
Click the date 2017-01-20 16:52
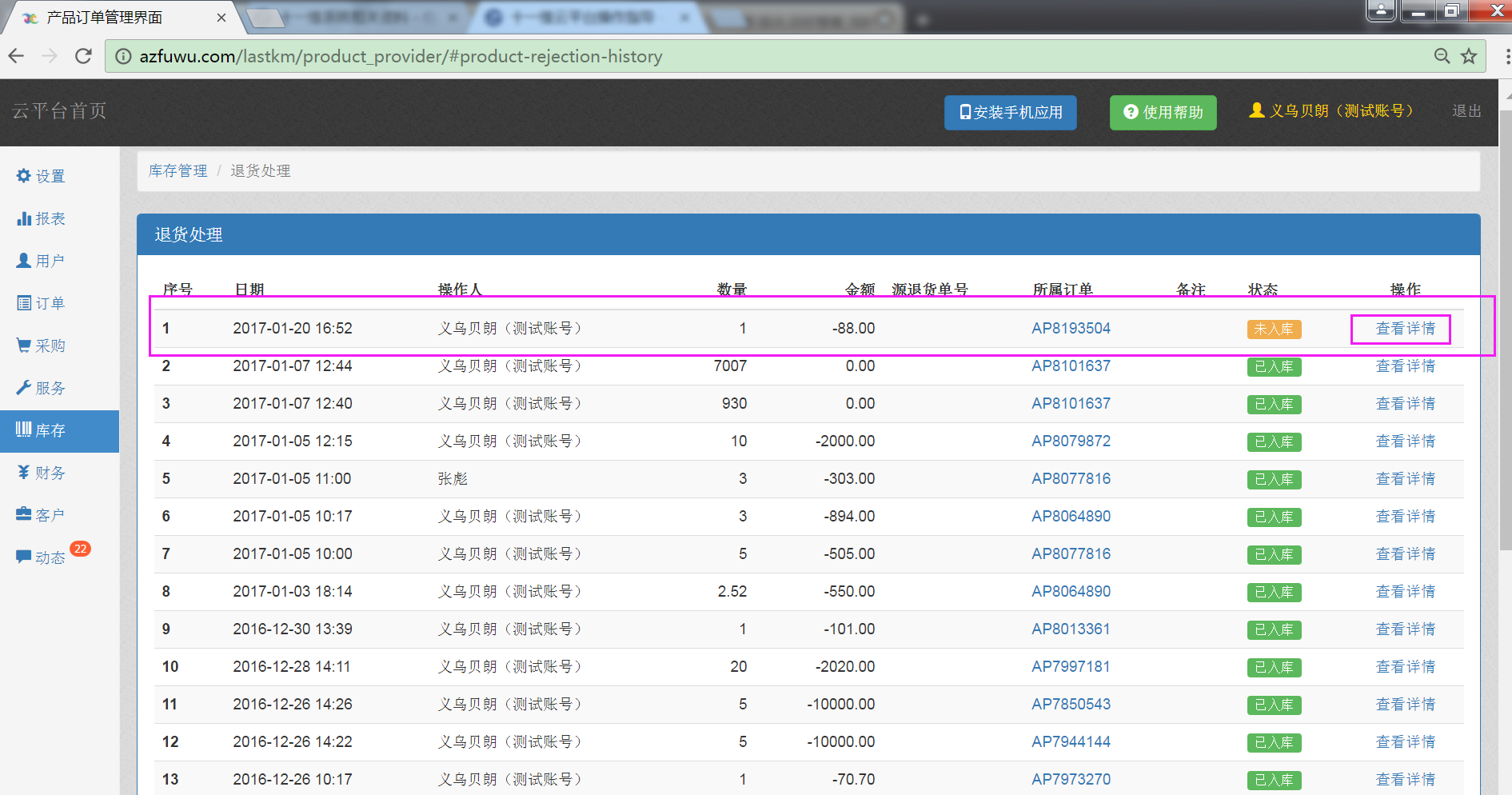[x=293, y=329]
